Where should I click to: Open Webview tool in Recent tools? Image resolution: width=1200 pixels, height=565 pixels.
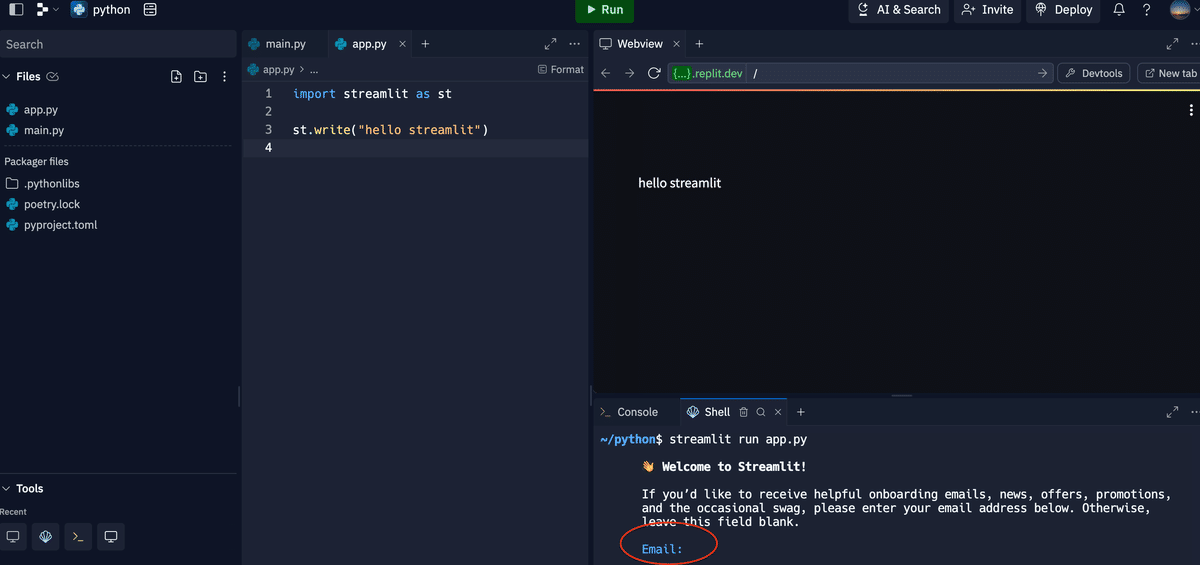coord(13,537)
